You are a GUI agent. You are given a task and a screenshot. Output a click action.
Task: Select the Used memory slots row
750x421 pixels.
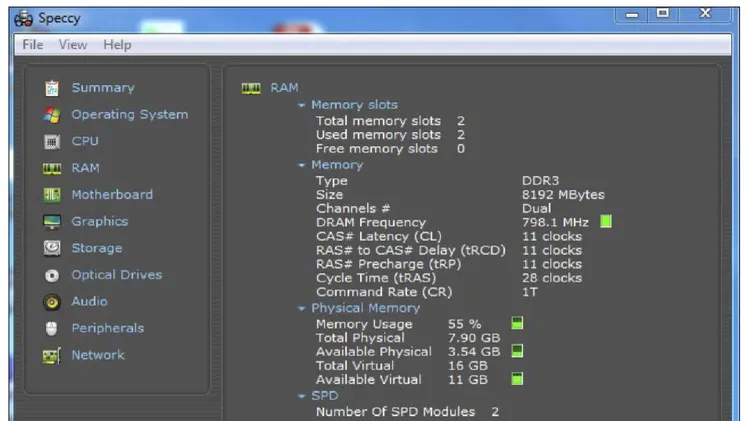pos(390,135)
